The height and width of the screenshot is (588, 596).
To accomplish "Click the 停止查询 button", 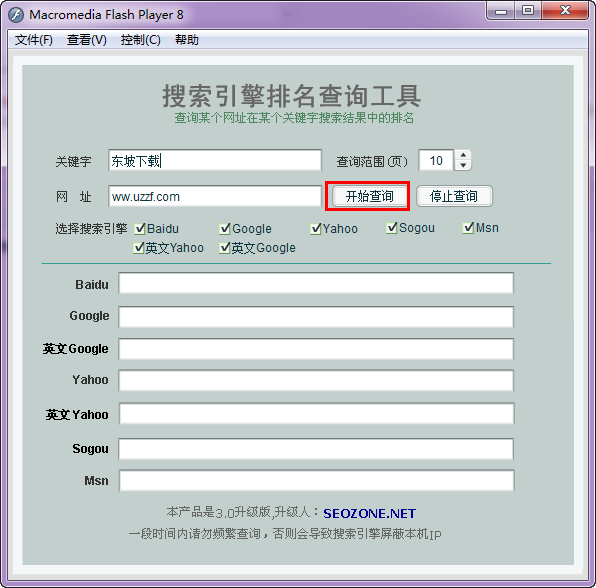I will (x=454, y=196).
